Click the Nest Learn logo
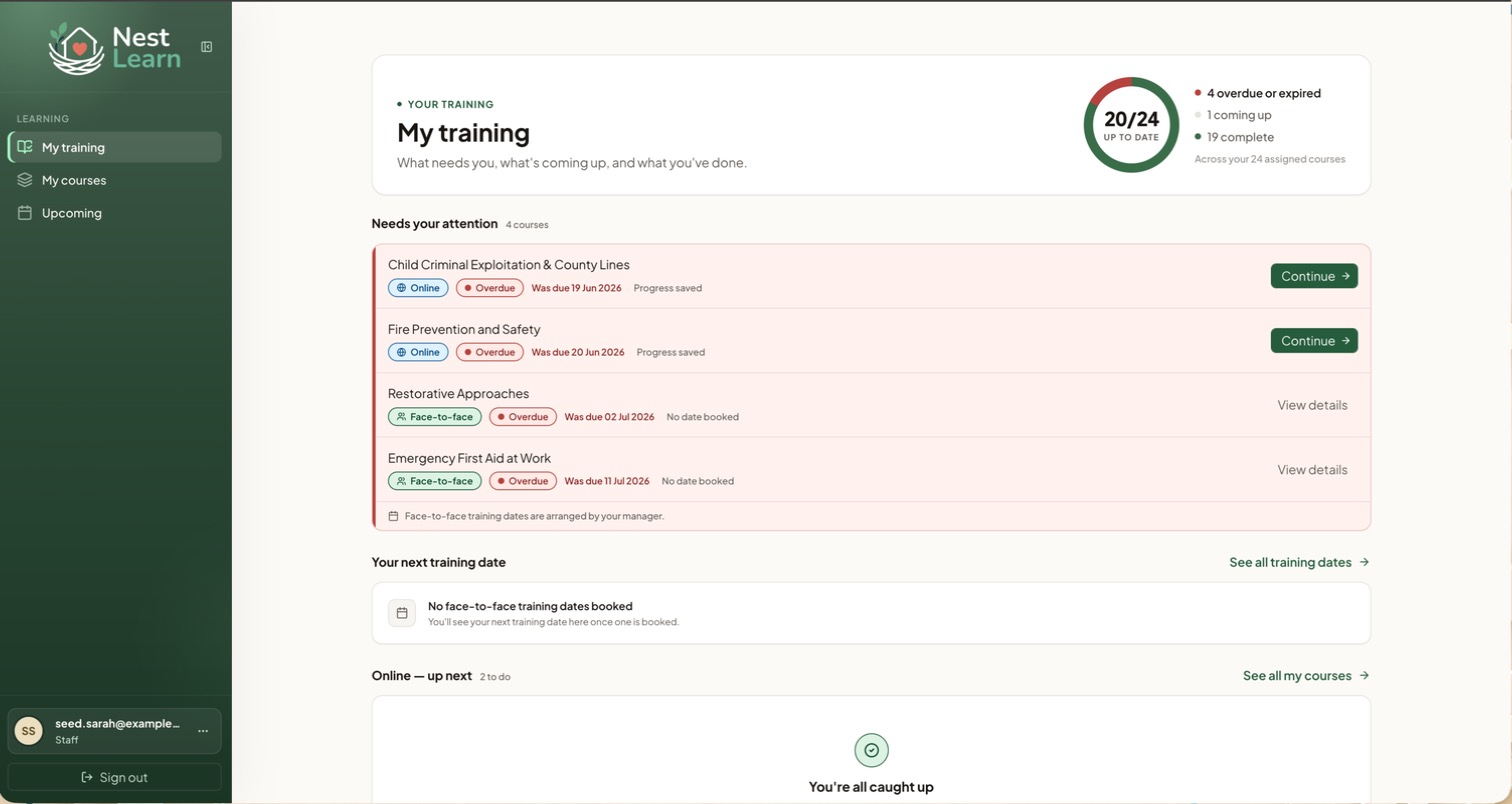Viewport: 1512px width, 804px height. point(115,47)
